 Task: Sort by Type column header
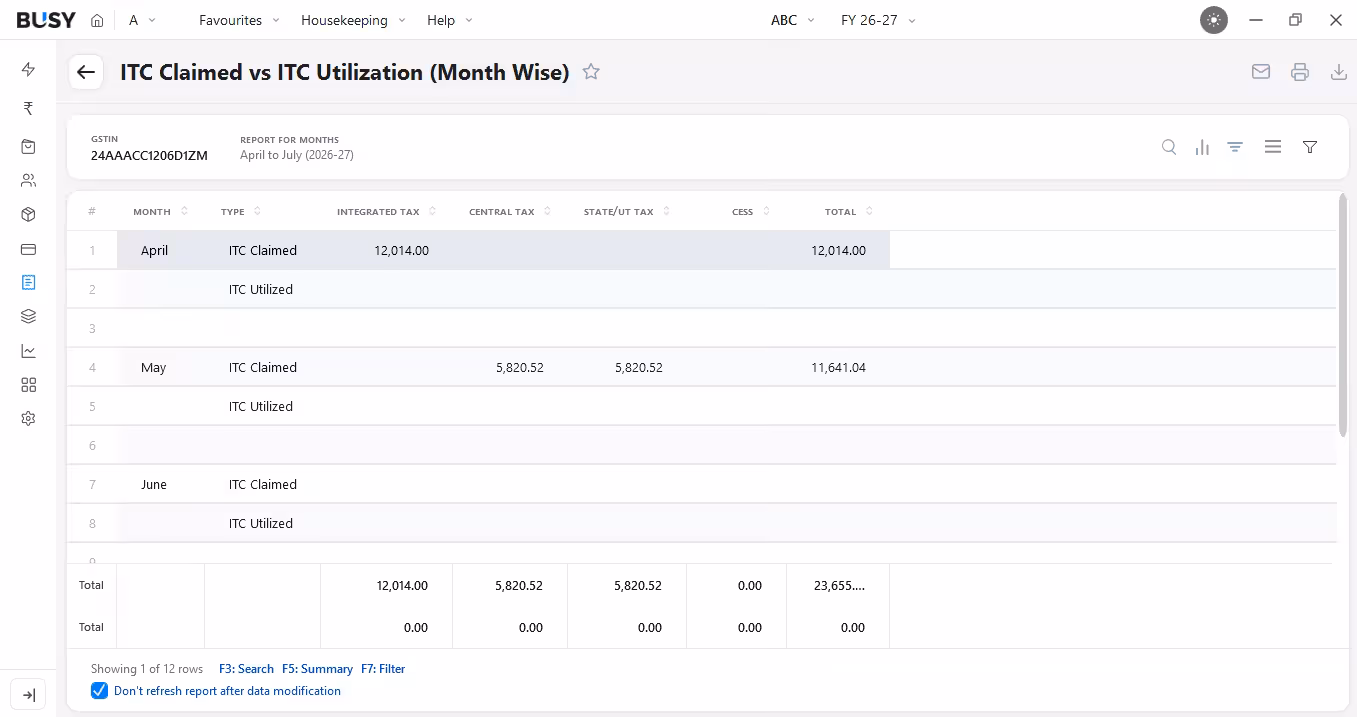(241, 211)
